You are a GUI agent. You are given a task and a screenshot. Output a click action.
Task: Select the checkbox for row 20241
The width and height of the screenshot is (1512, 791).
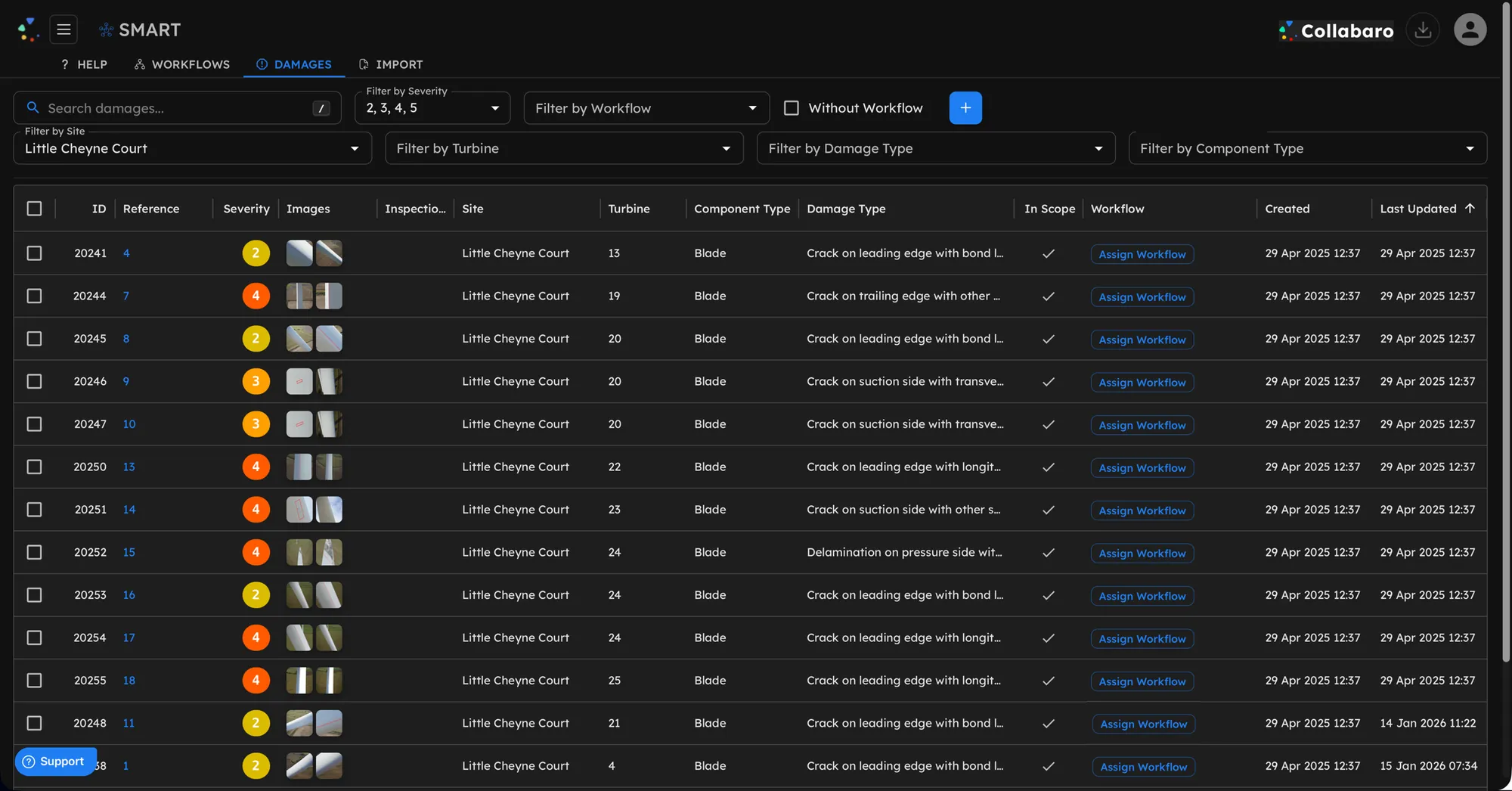pos(35,253)
